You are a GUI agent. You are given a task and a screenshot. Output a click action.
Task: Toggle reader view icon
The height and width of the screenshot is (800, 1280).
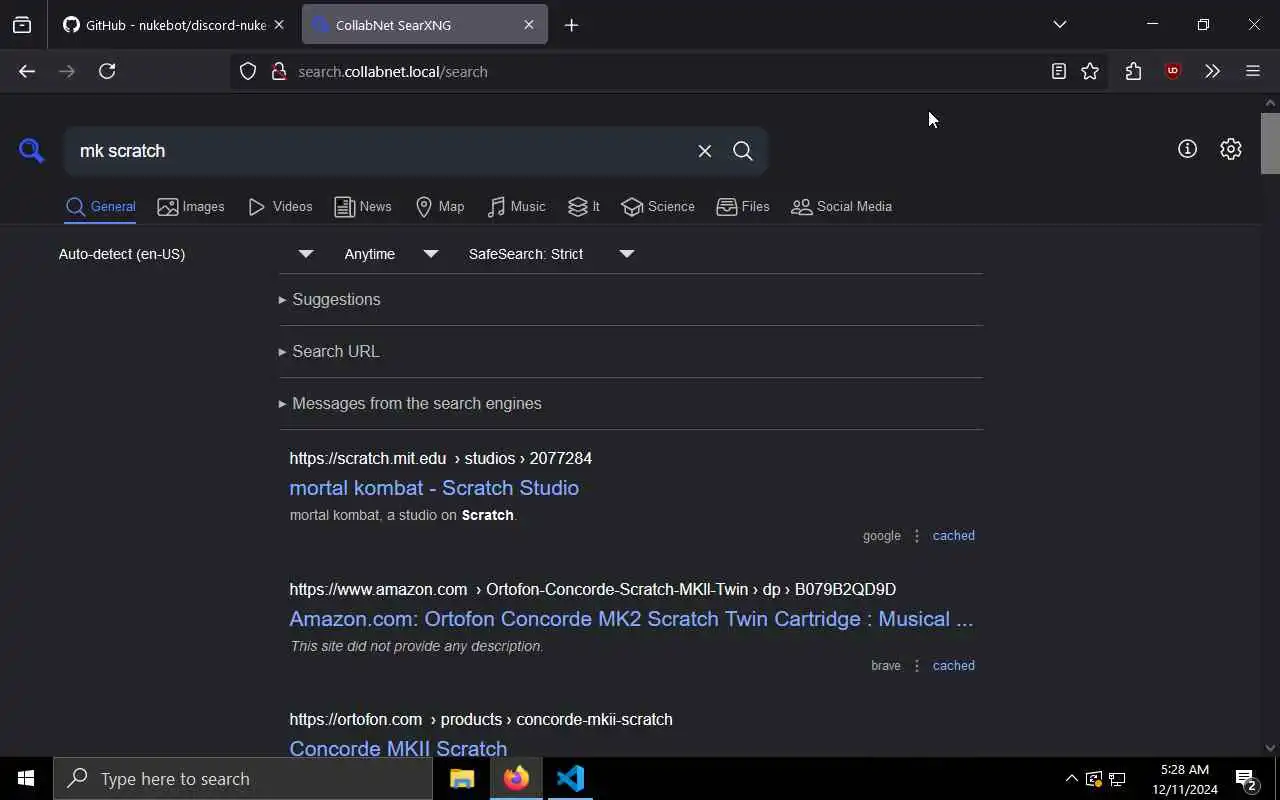[1058, 71]
